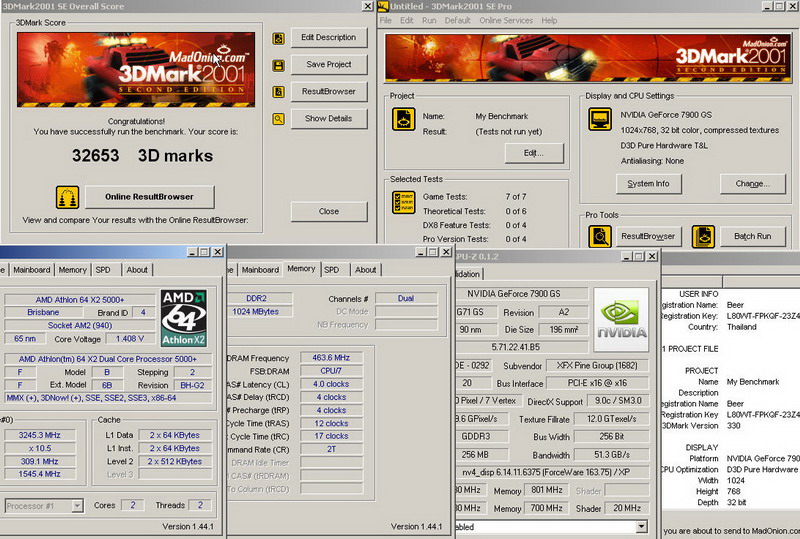Minimize the 3DMark2001 SE Pro window
Image resolution: width=800 pixels, height=539 pixels.
[x=767, y=6]
